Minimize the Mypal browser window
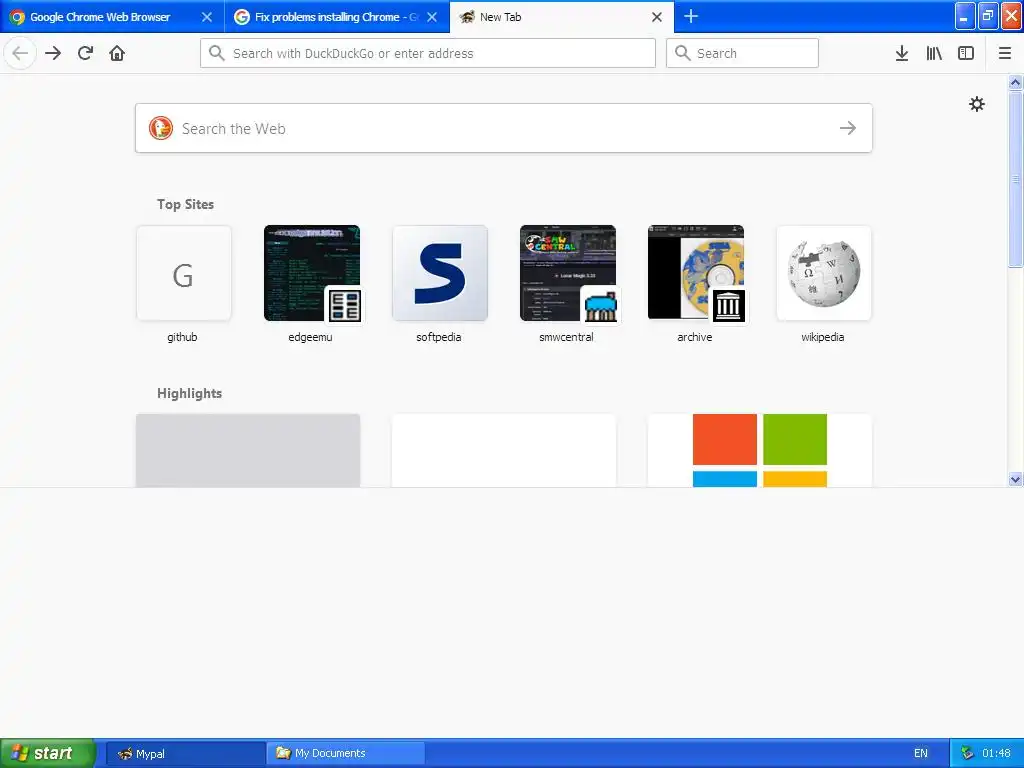Viewport: 1024px width, 768px height. coord(965,16)
